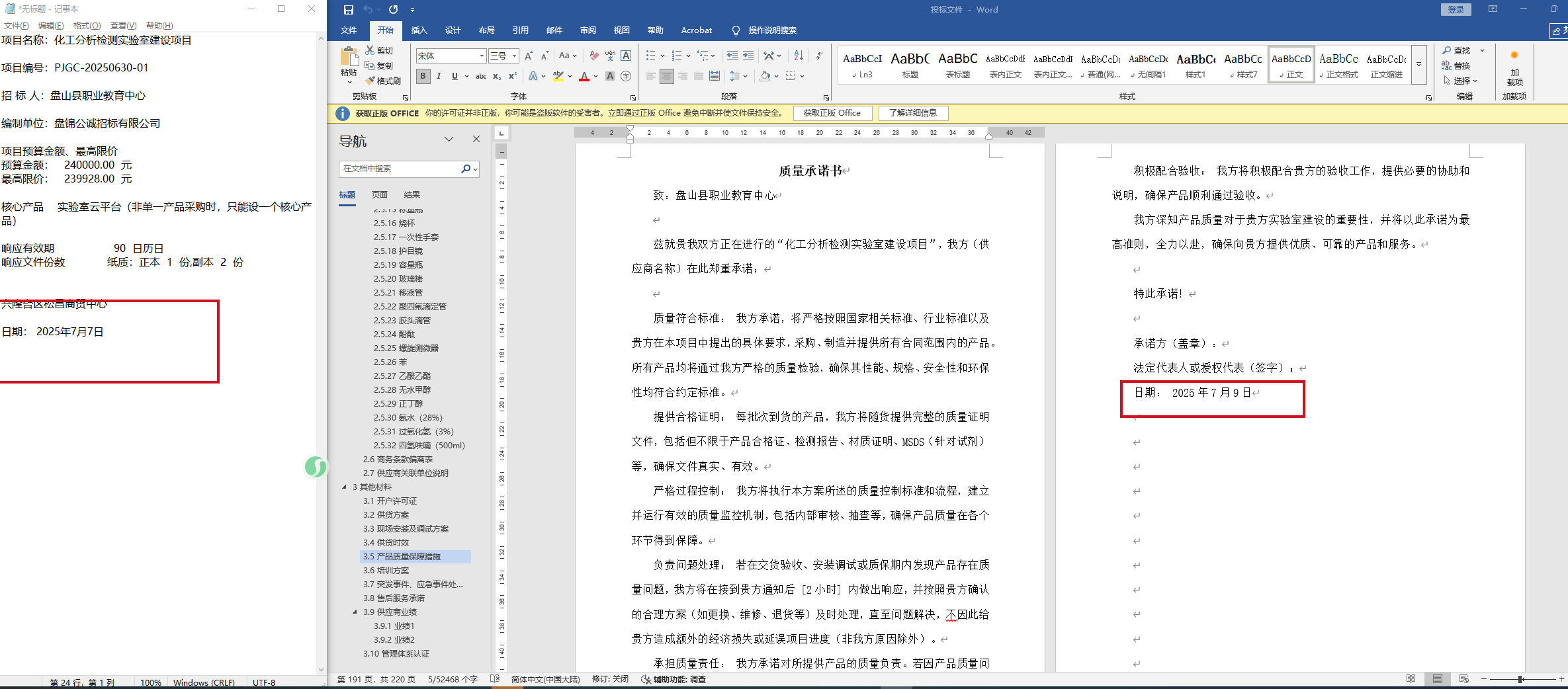
Task: Switch to the 页面 tab in navigation pane
Action: tap(379, 195)
